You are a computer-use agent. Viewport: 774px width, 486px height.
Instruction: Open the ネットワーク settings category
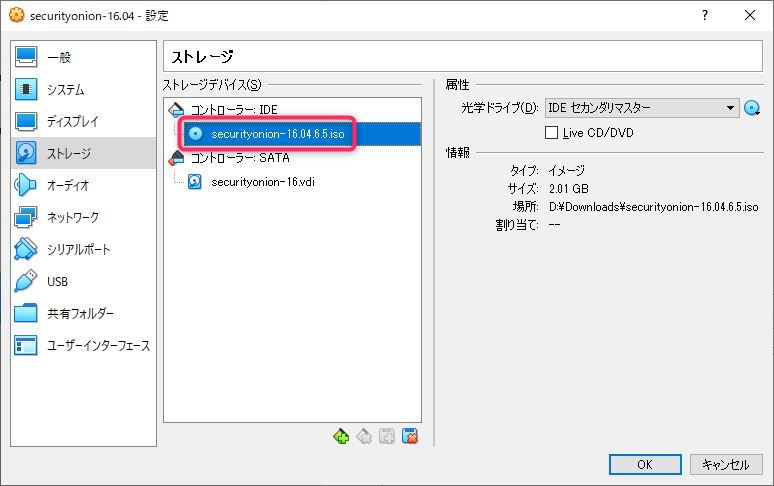point(83,217)
